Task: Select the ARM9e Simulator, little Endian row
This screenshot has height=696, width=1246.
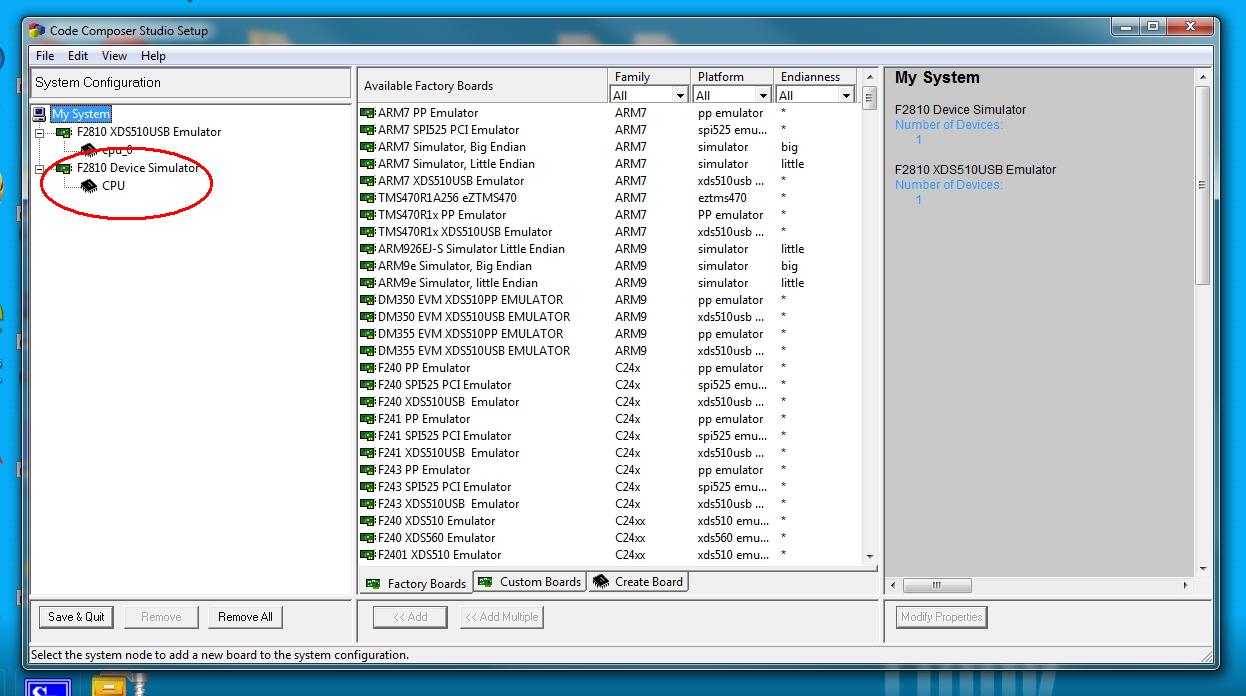Action: pyautogui.click(x=609, y=283)
